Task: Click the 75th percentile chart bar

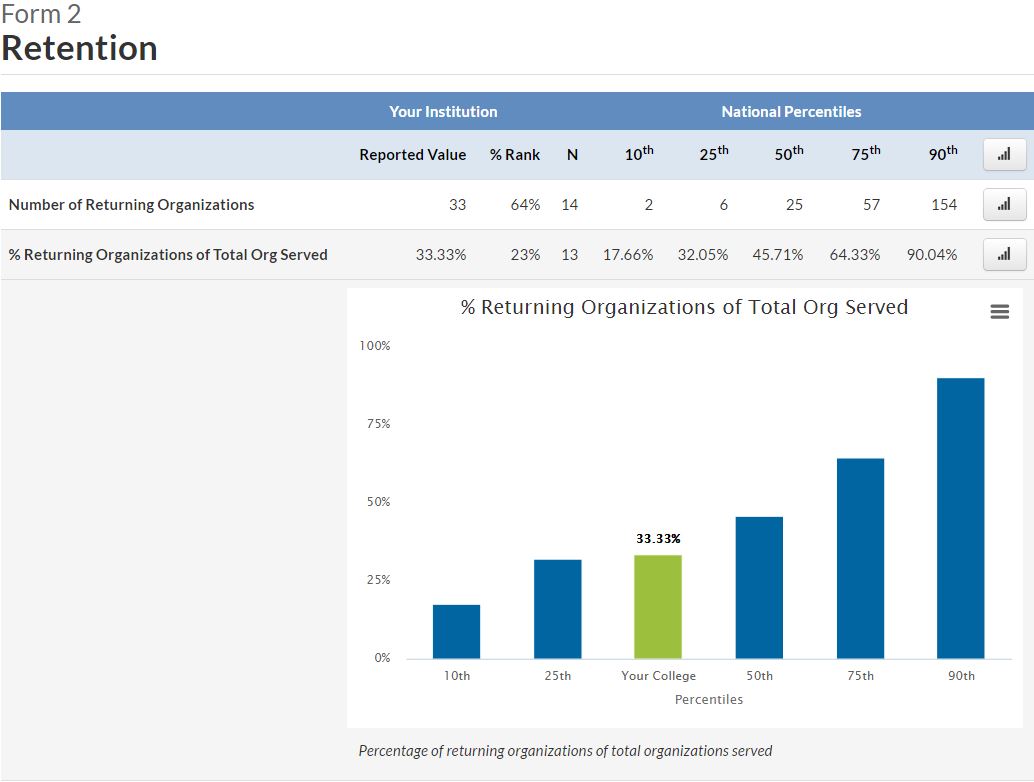Action: pyautogui.click(x=860, y=558)
